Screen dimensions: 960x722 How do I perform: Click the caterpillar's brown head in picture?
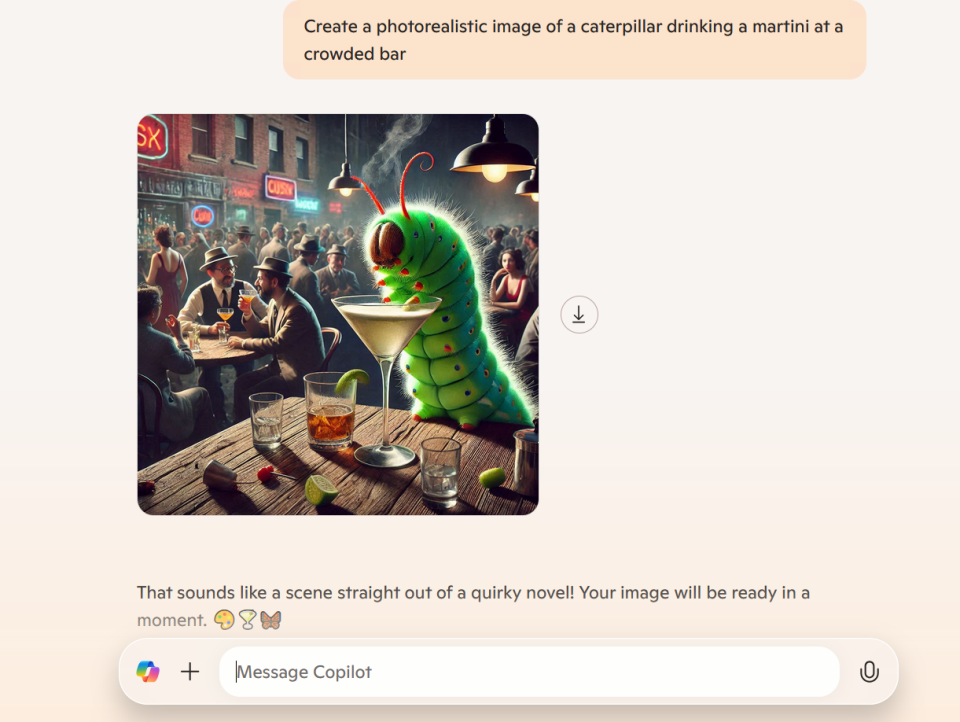[386, 244]
